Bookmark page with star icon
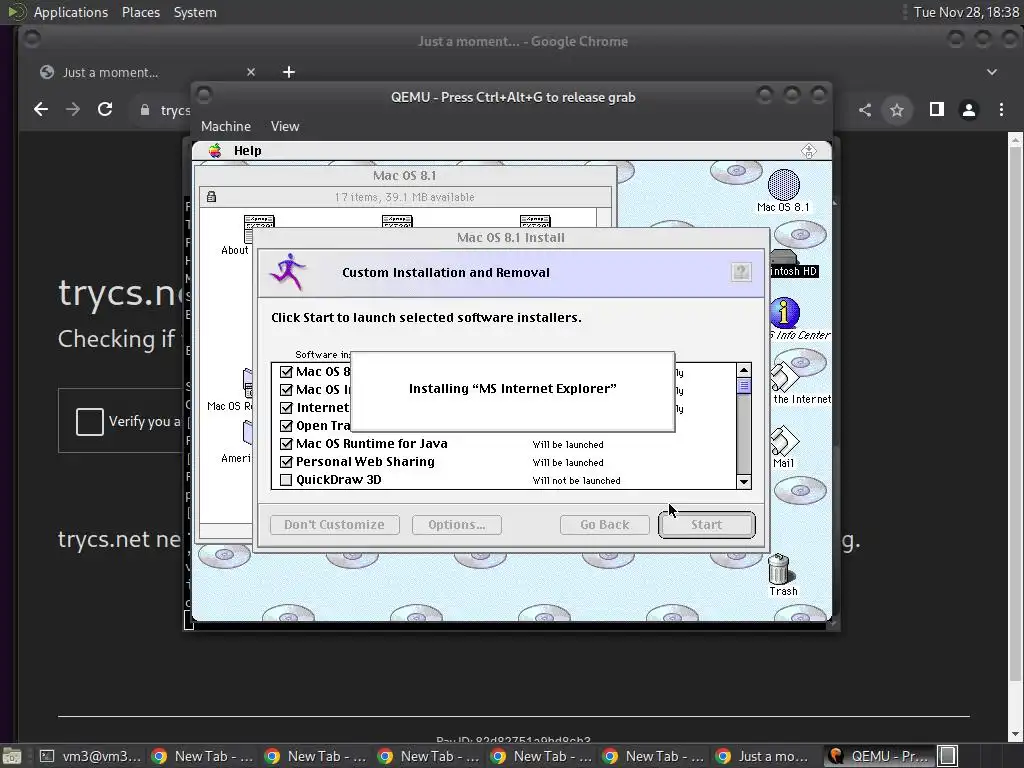1024x768 pixels. 897,110
